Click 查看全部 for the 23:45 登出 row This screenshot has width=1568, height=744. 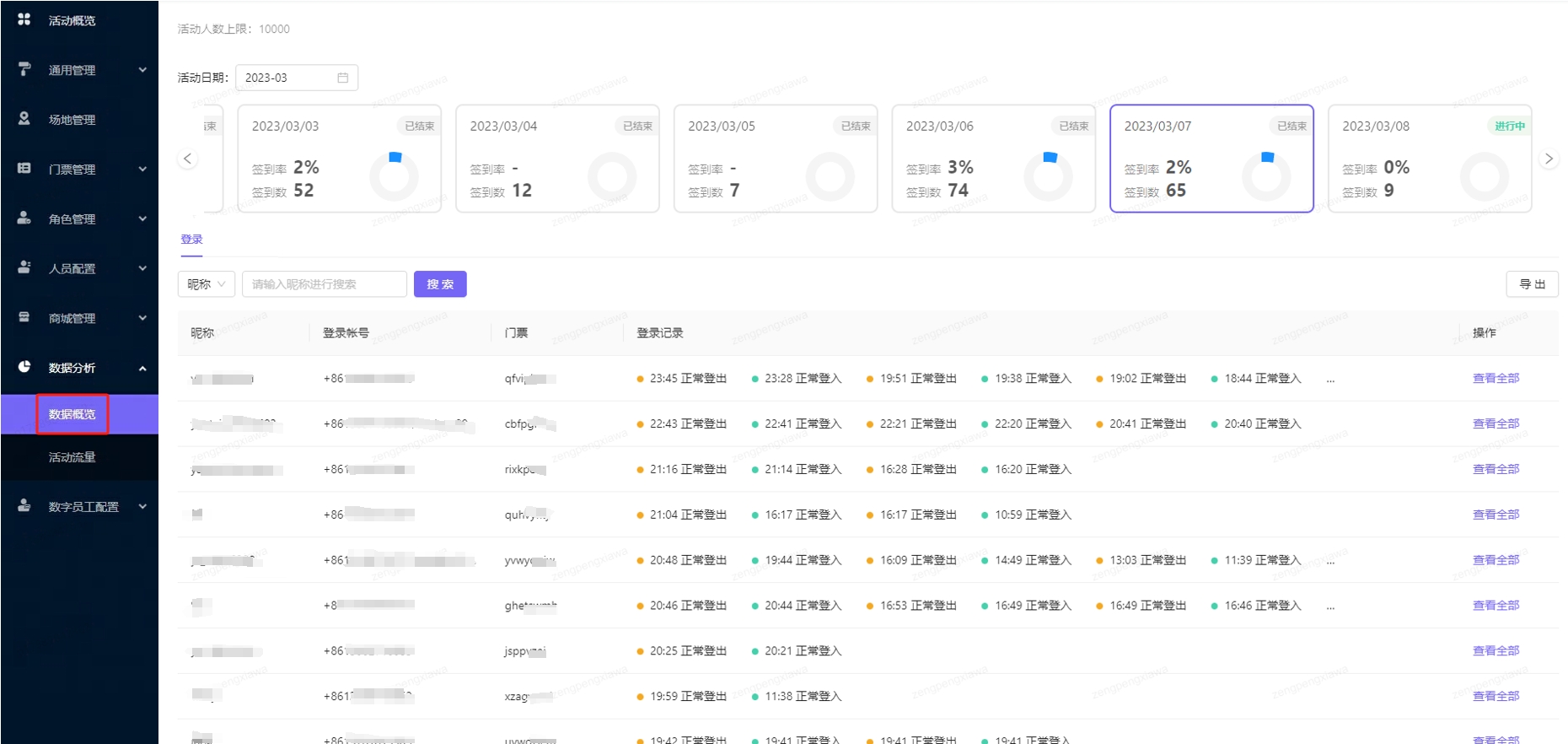[1496, 378]
